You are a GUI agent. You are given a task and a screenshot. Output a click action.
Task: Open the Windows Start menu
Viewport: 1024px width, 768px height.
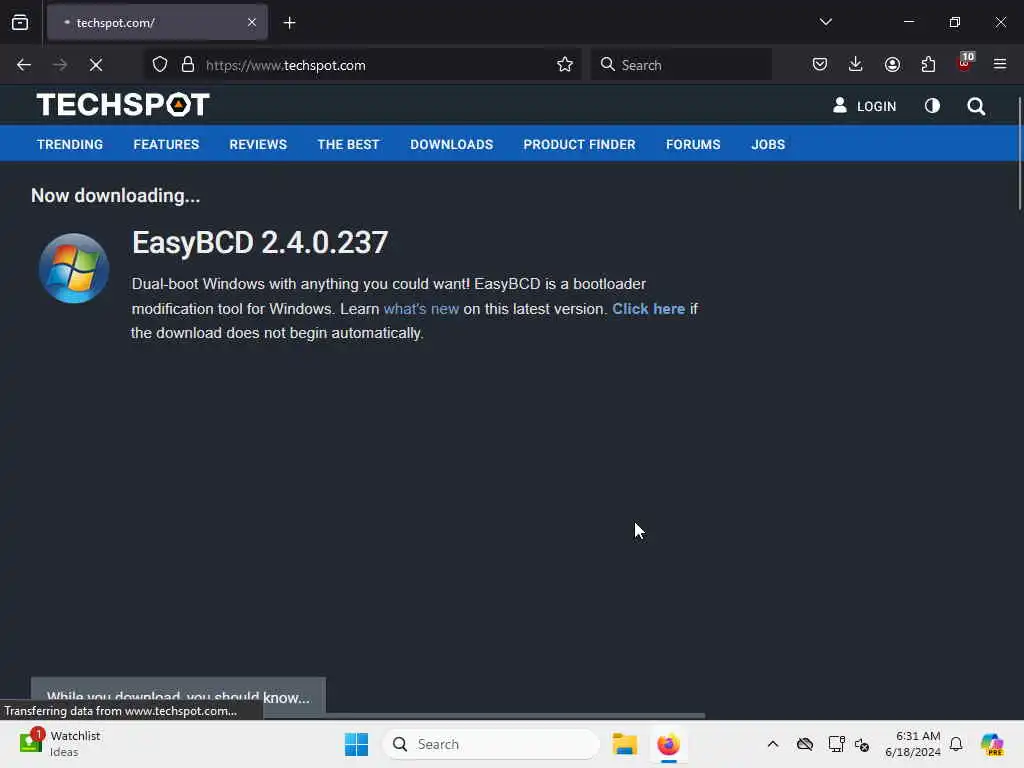click(357, 744)
